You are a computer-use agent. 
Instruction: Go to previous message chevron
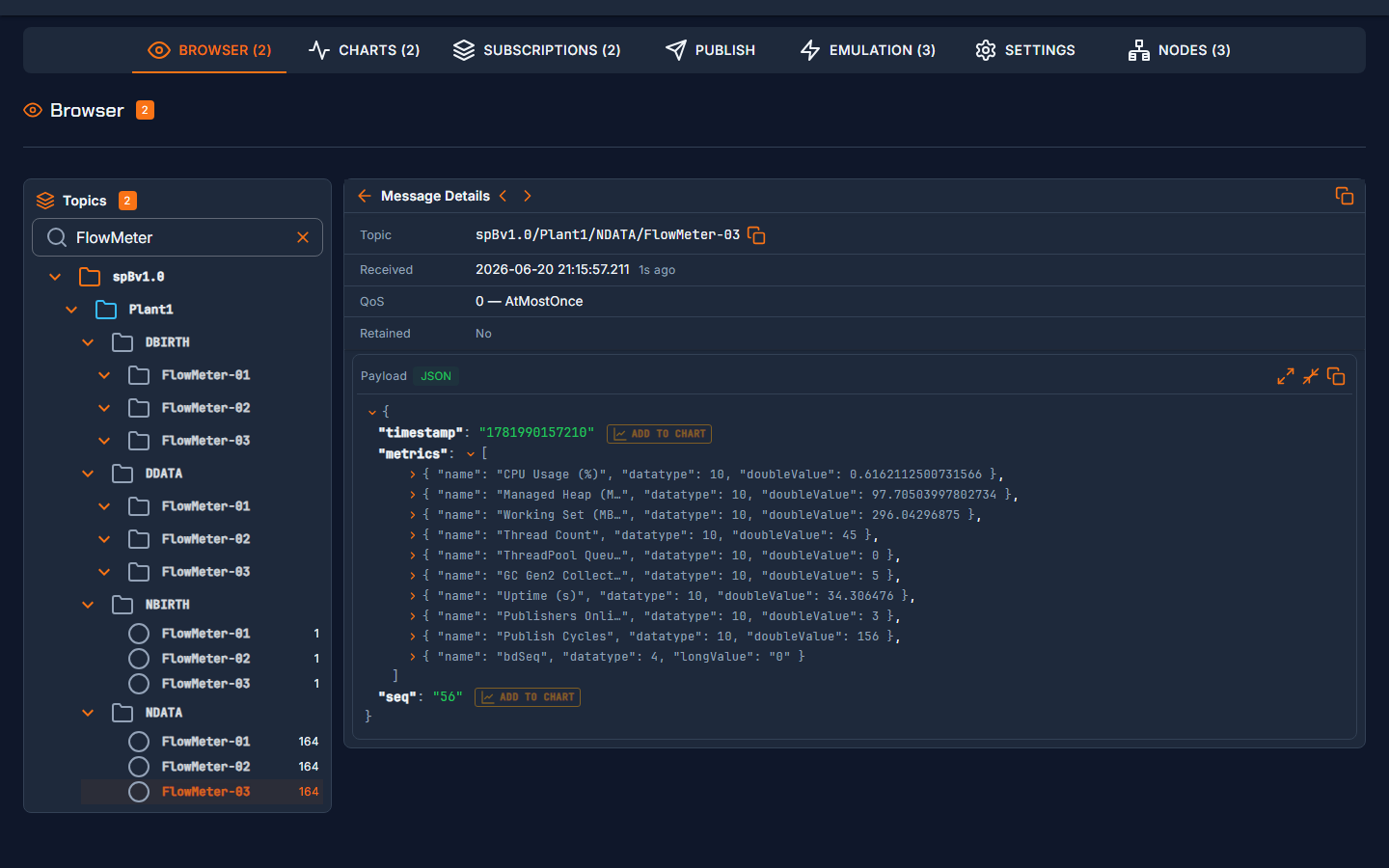(x=504, y=196)
